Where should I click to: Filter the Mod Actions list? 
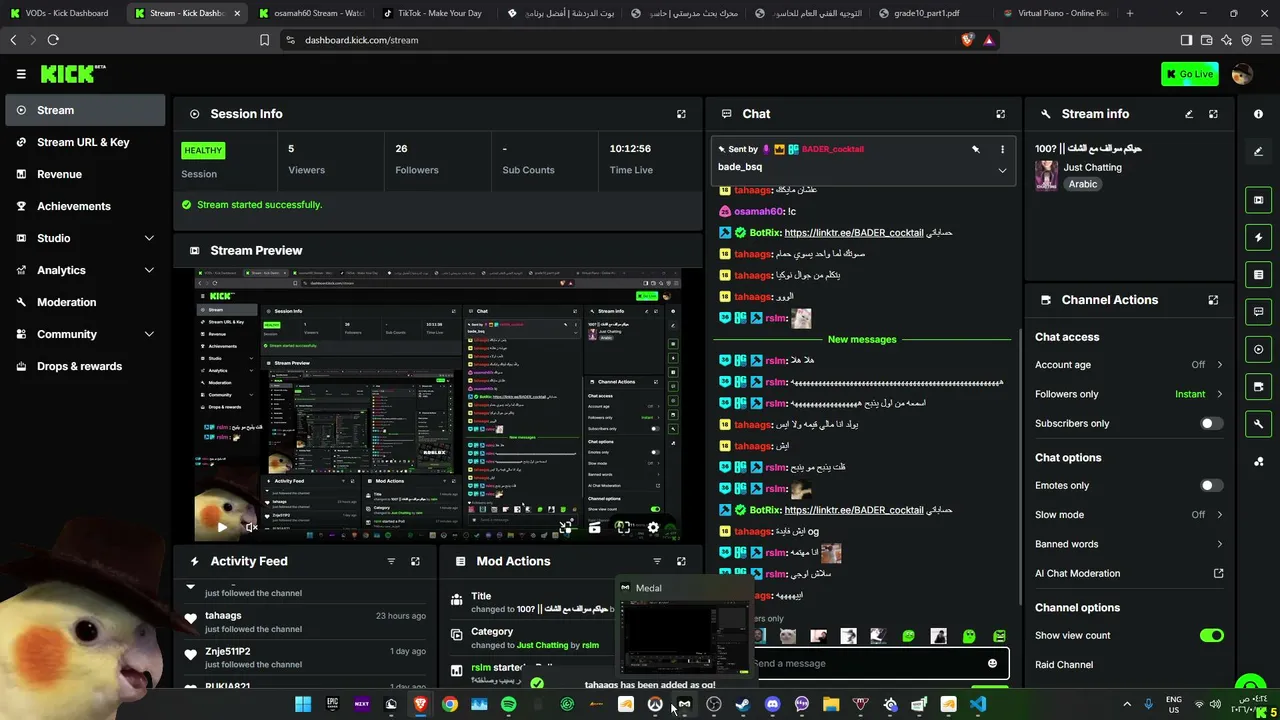tap(657, 562)
